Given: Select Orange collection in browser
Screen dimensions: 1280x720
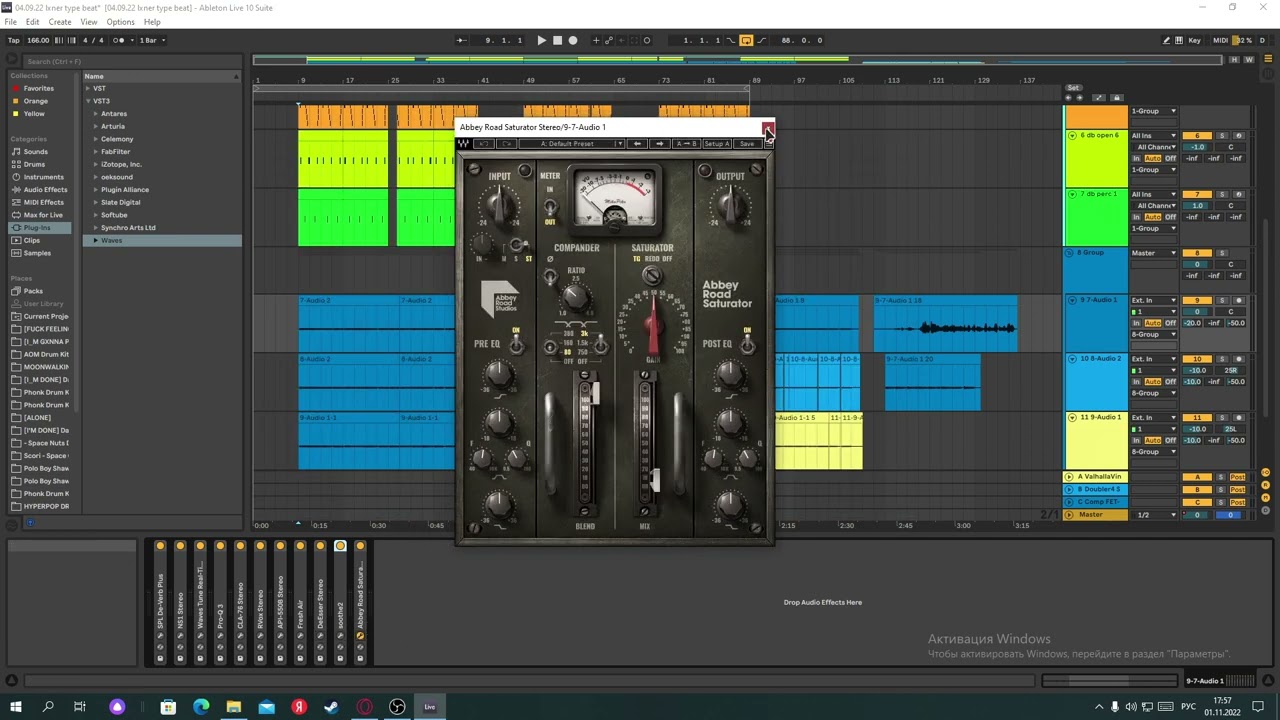Looking at the screenshot, I should [x=35, y=101].
